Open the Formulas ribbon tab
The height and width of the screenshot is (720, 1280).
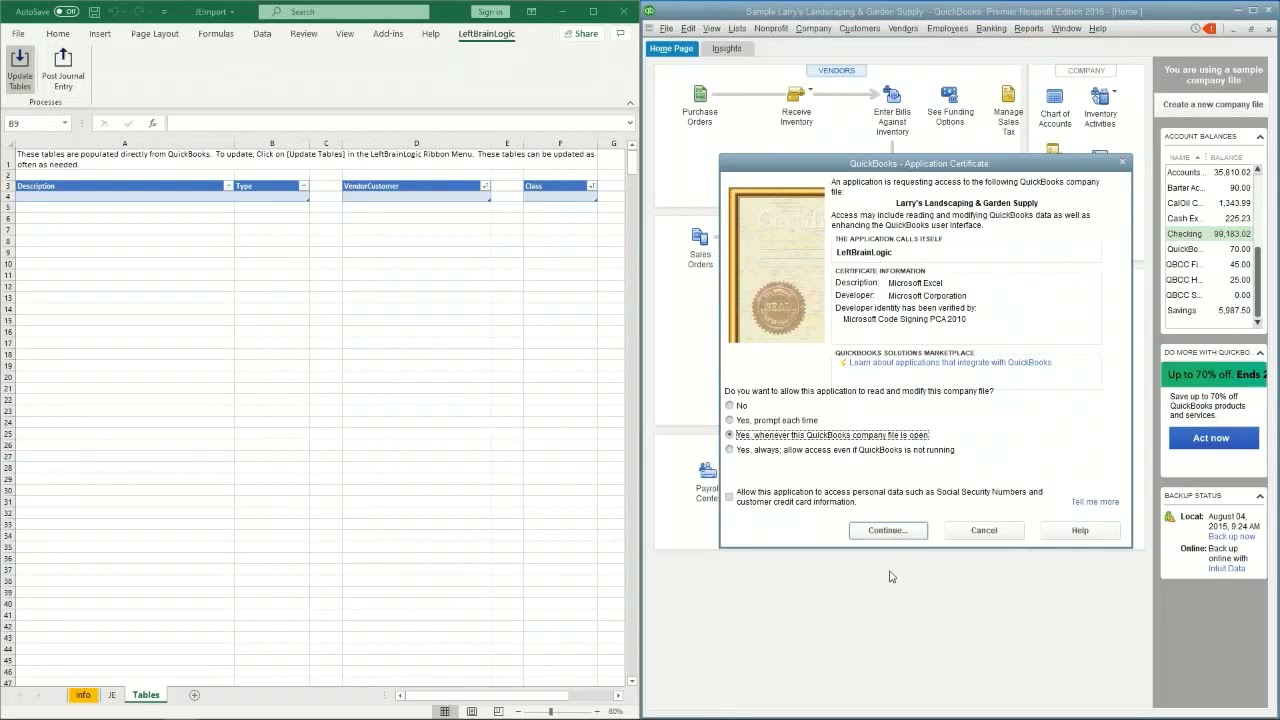click(x=216, y=33)
